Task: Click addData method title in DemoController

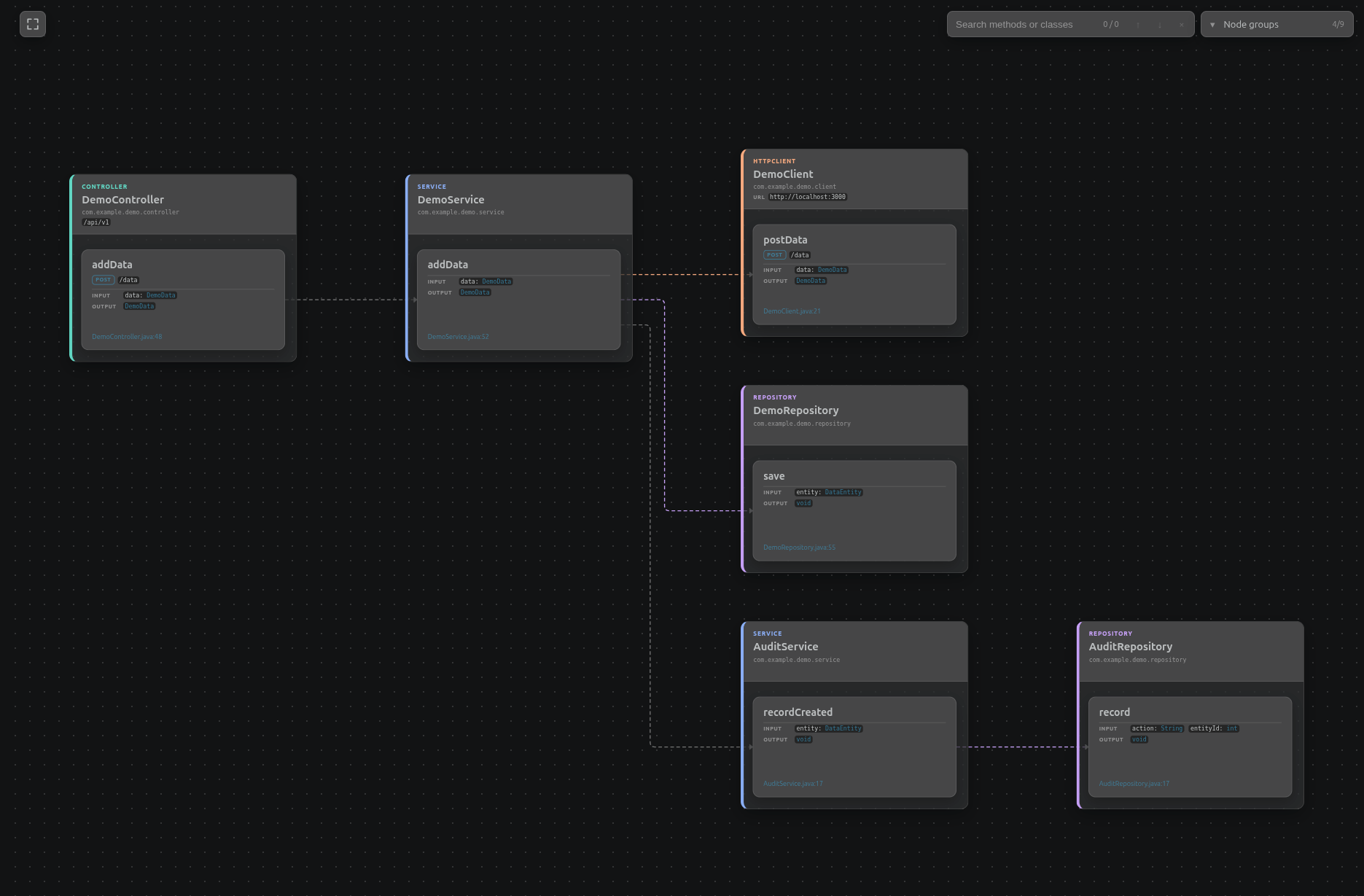Action: [x=112, y=265]
